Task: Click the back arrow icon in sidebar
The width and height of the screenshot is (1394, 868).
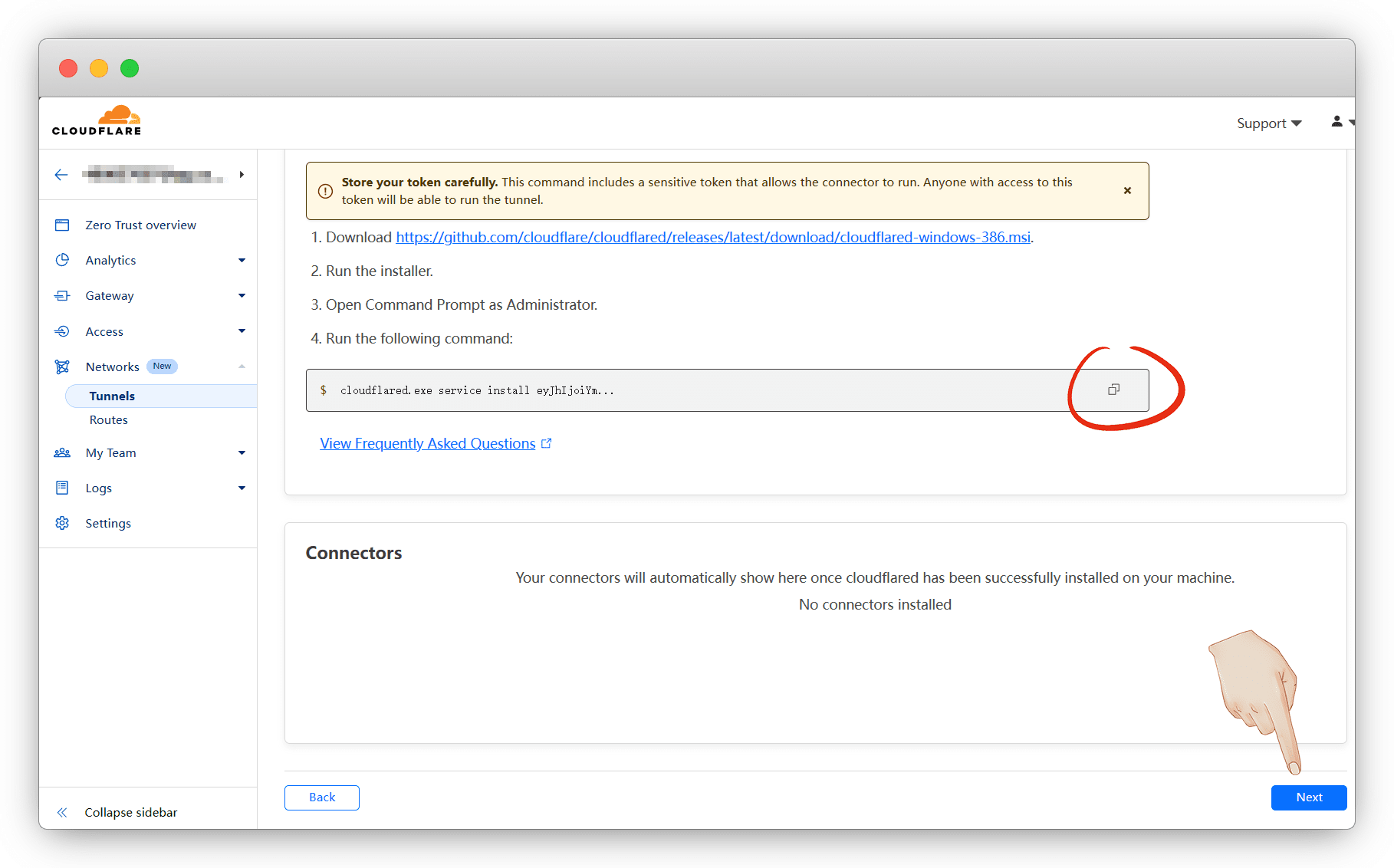Action: pos(61,175)
